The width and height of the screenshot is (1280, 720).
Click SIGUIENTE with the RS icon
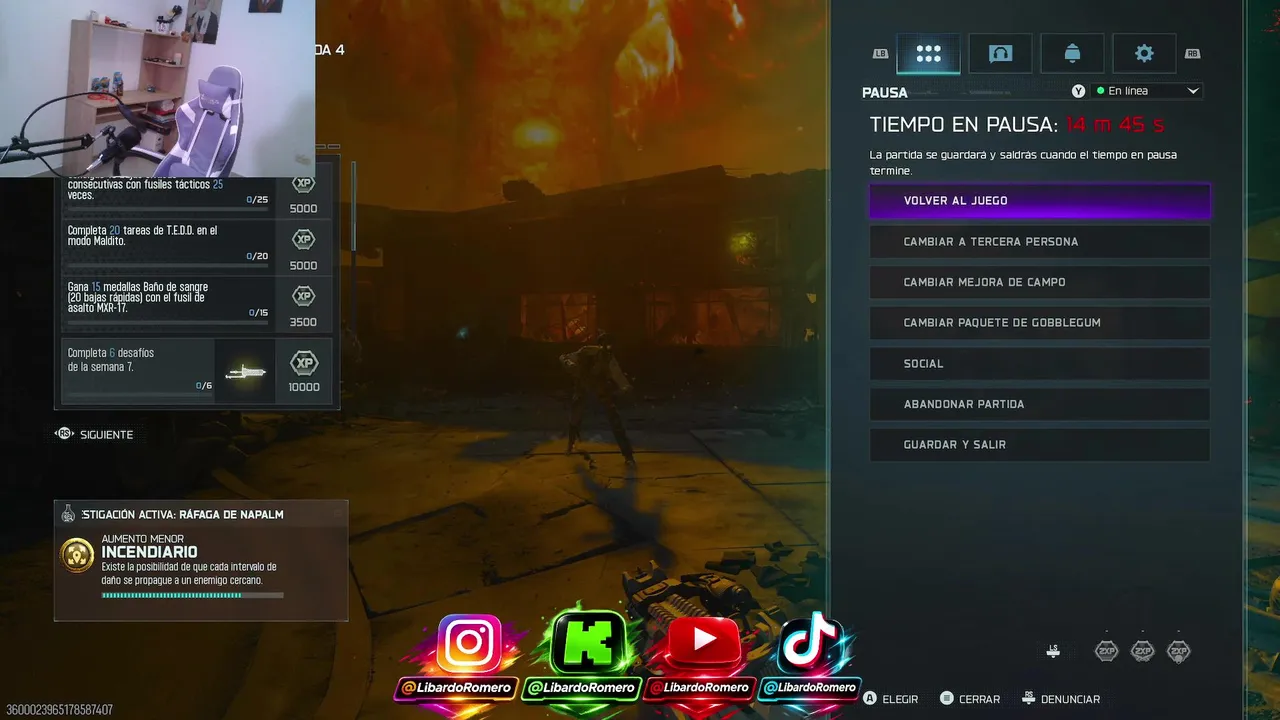pos(94,435)
